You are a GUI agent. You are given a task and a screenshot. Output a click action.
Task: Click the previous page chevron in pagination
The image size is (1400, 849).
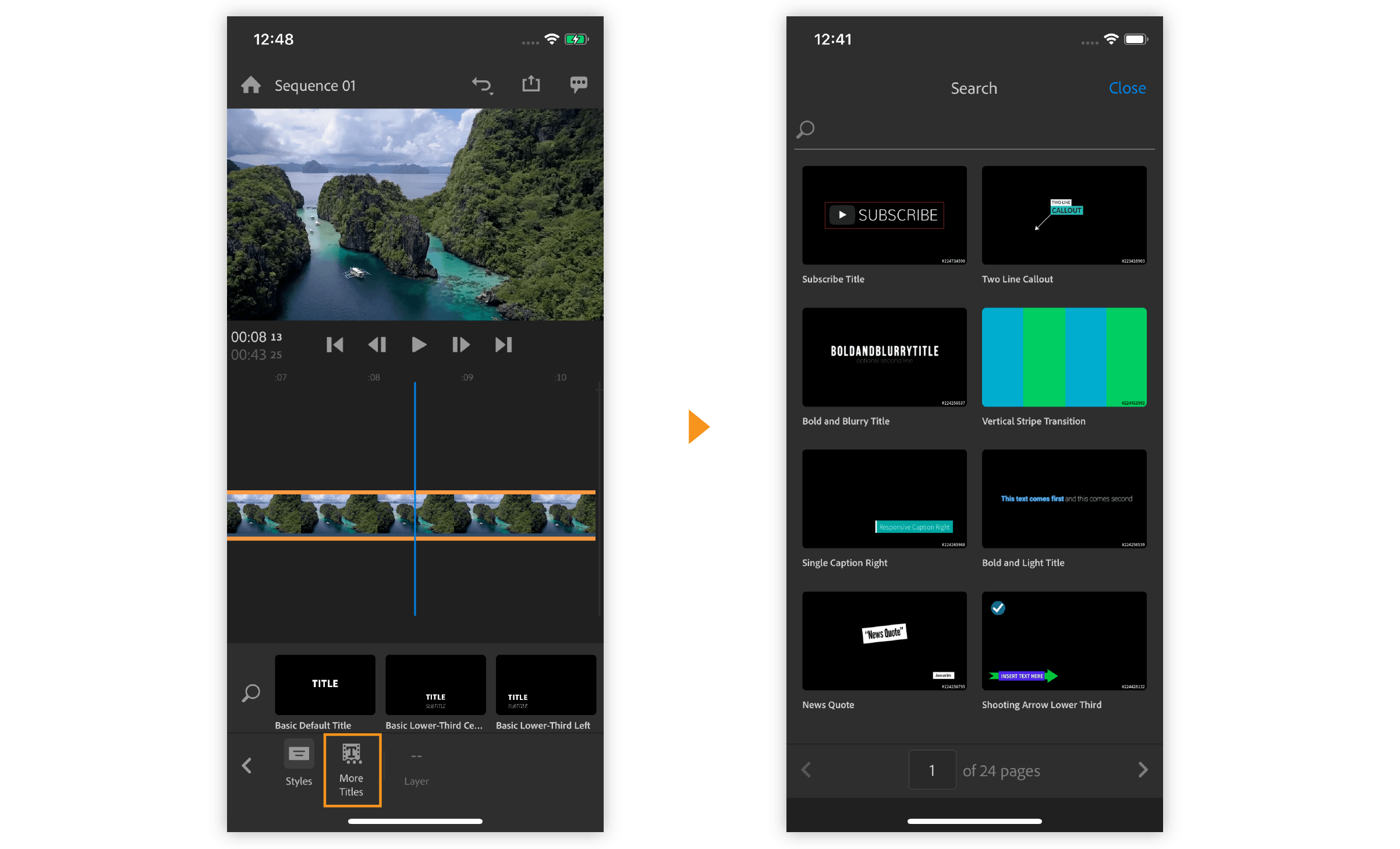tap(806, 770)
